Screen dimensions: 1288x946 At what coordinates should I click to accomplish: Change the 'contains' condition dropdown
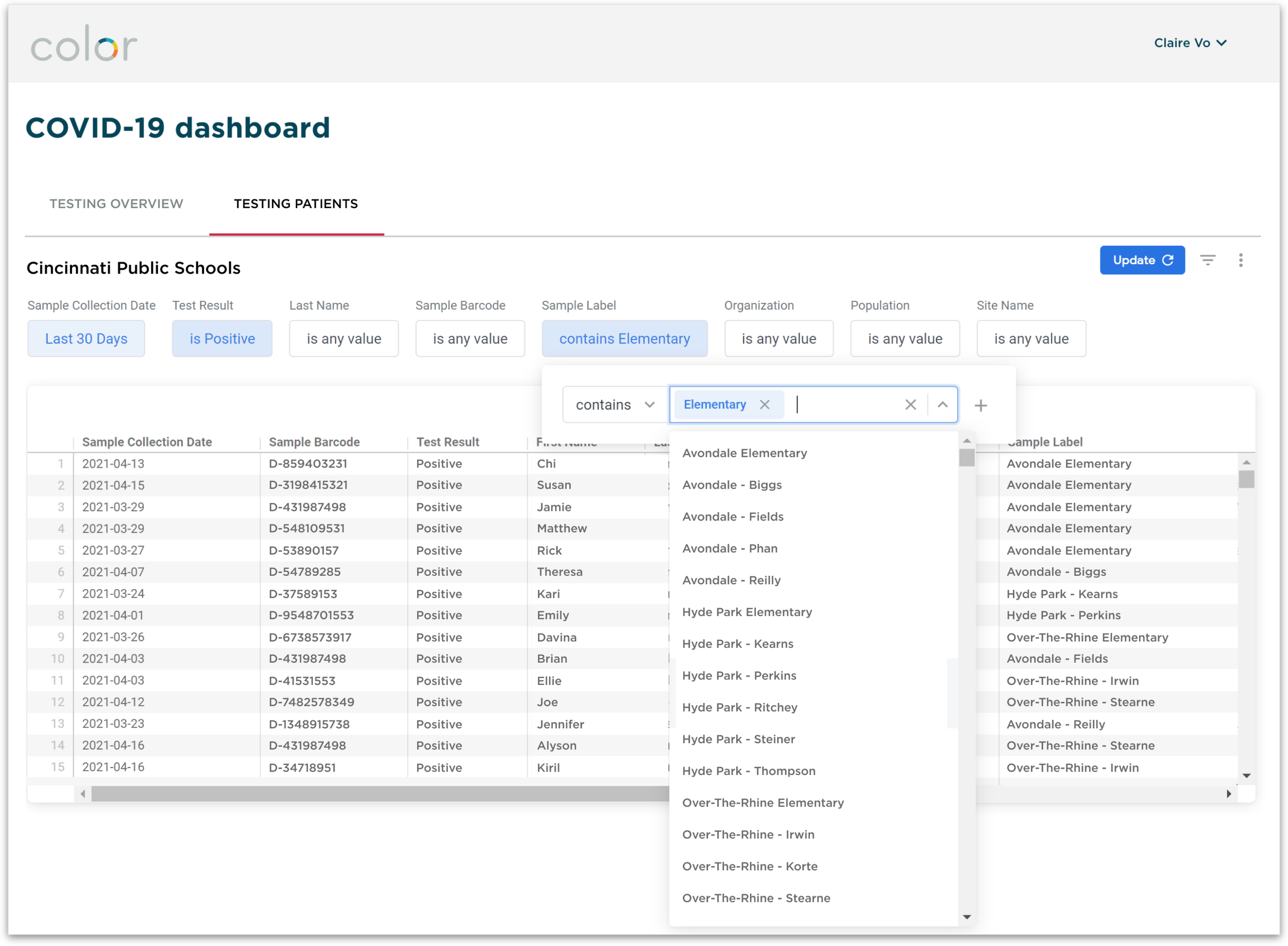[615, 405]
